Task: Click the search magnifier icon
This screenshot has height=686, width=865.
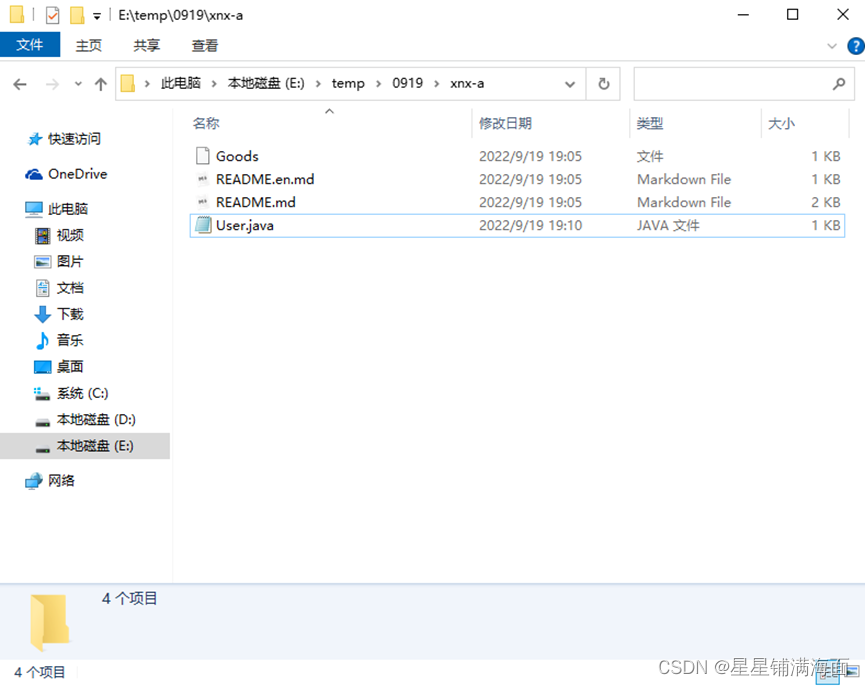Action: [x=839, y=84]
